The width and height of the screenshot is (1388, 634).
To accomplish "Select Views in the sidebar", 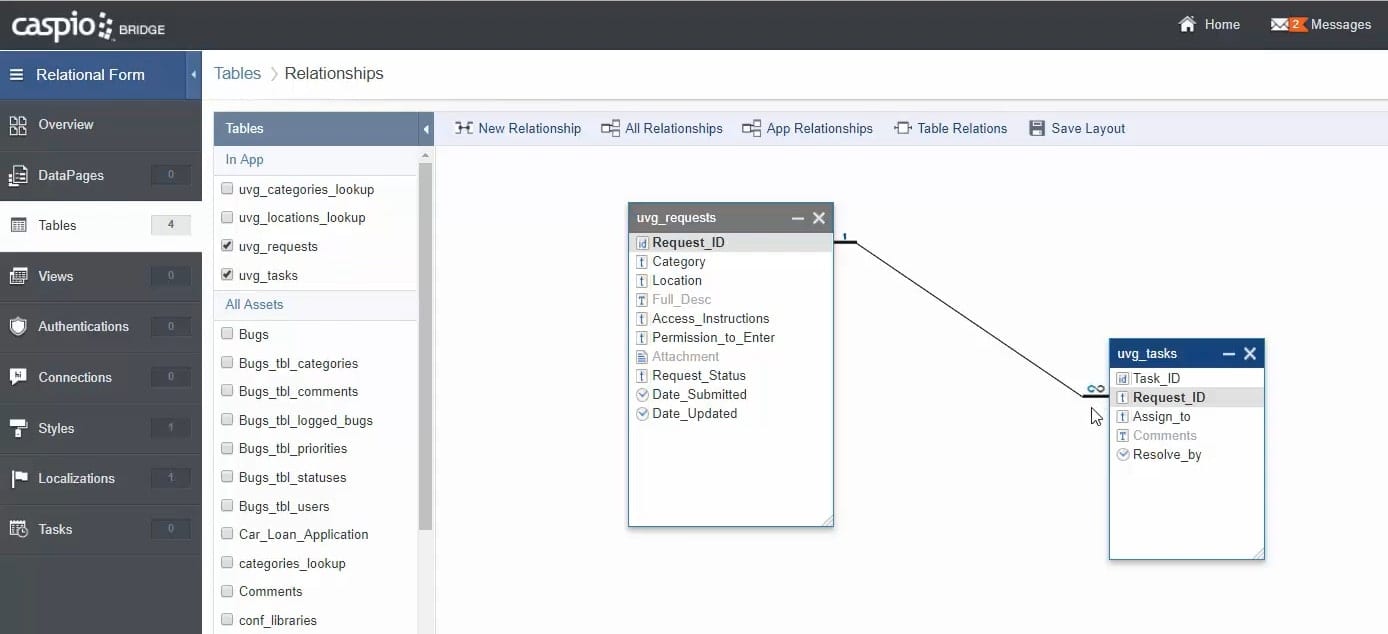I will click(55, 276).
